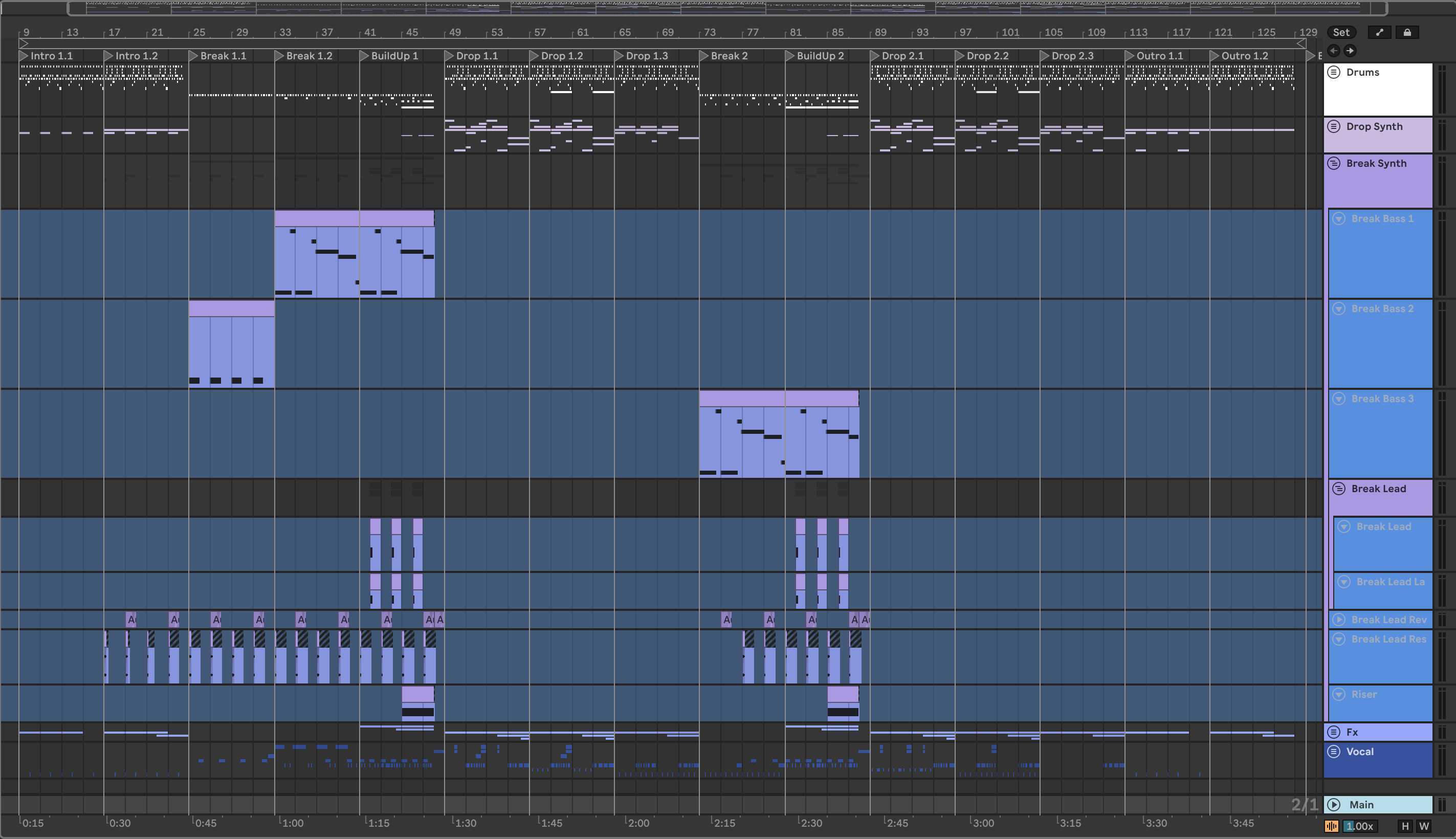
Task: Jump to the previous locator arrow
Action: tap(1334, 51)
